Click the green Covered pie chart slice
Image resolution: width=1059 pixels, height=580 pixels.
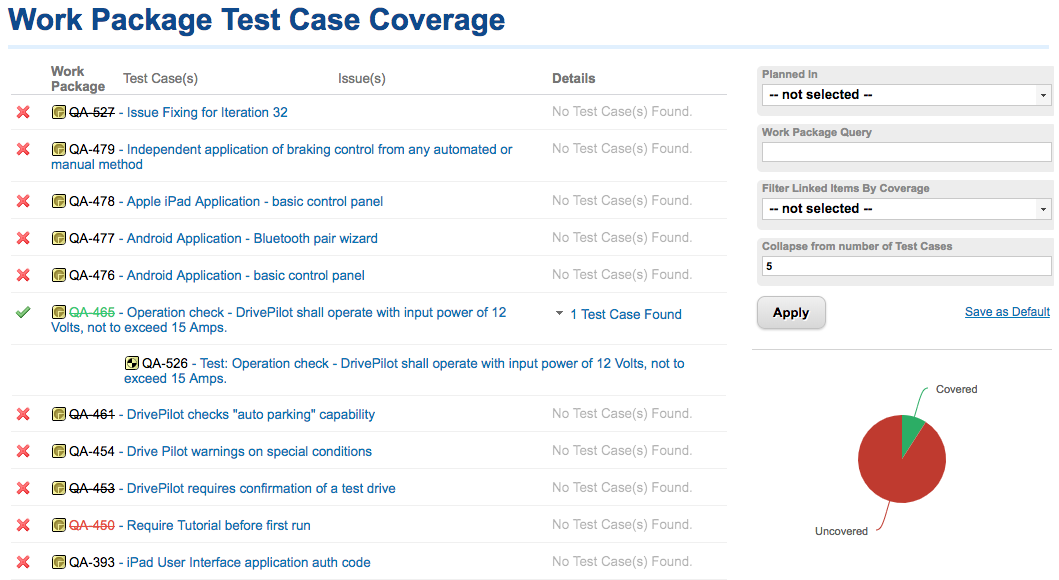point(911,433)
